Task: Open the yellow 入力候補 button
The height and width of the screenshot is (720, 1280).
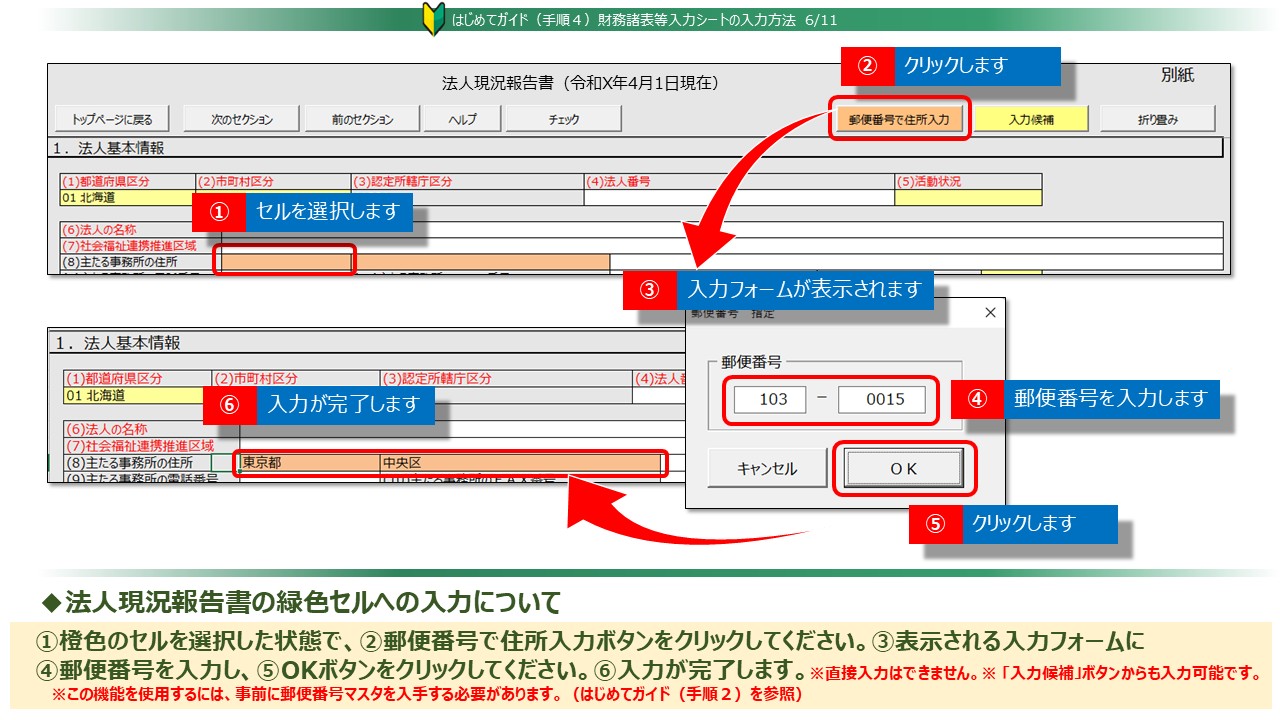Action: [1031, 119]
